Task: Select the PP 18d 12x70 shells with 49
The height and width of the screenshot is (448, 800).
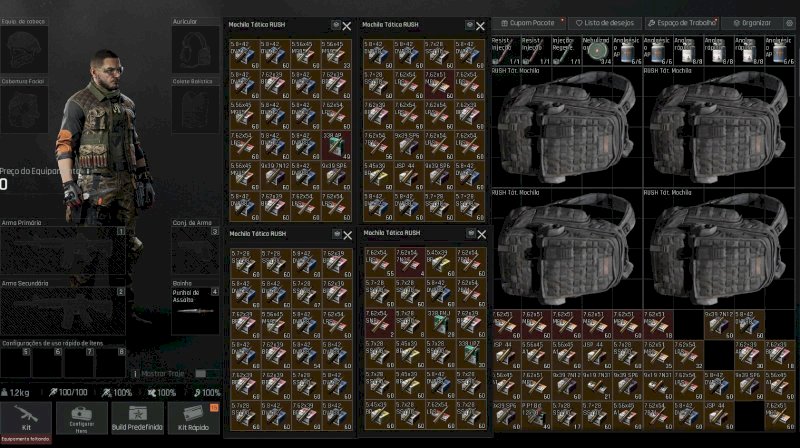Action: pyautogui.click(x=536, y=416)
